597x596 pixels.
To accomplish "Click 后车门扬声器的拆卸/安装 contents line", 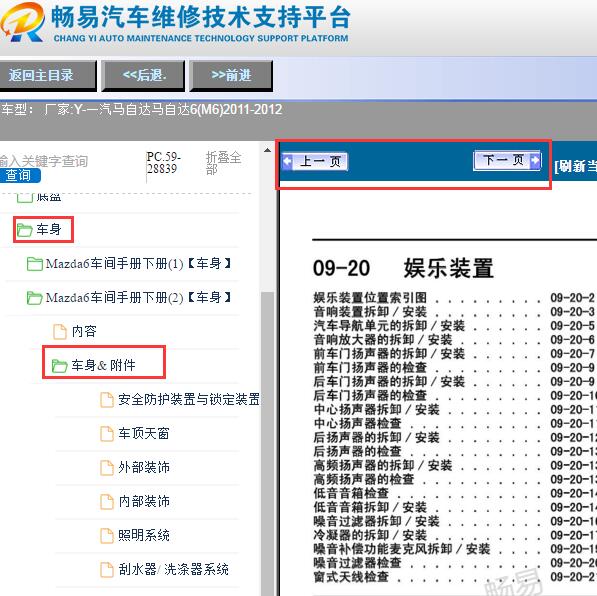I will click(454, 382).
